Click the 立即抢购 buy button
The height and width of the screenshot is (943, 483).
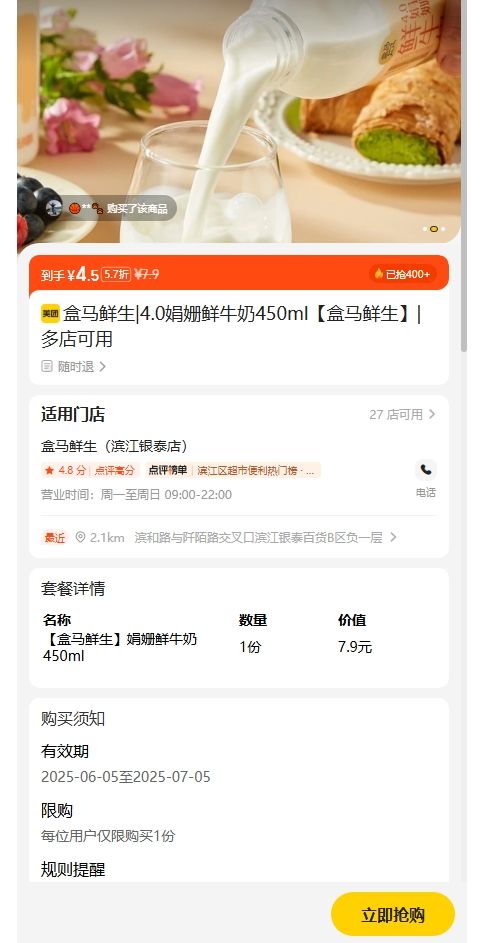393,915
